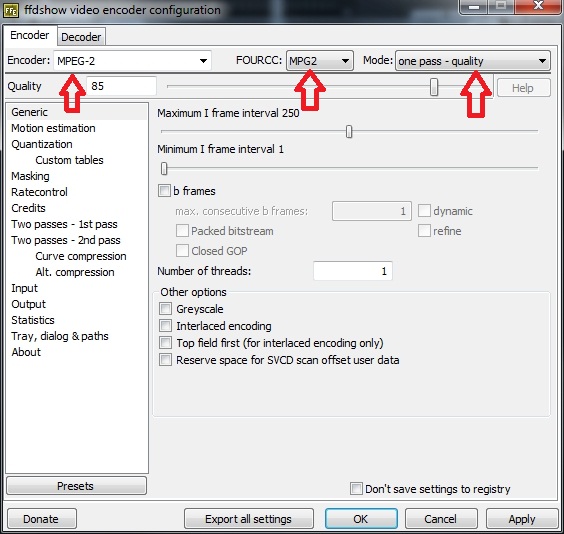The height and width of the screenshot is (534, 564).
Task: Open the Quantization settings page
Action: [42, 144]
